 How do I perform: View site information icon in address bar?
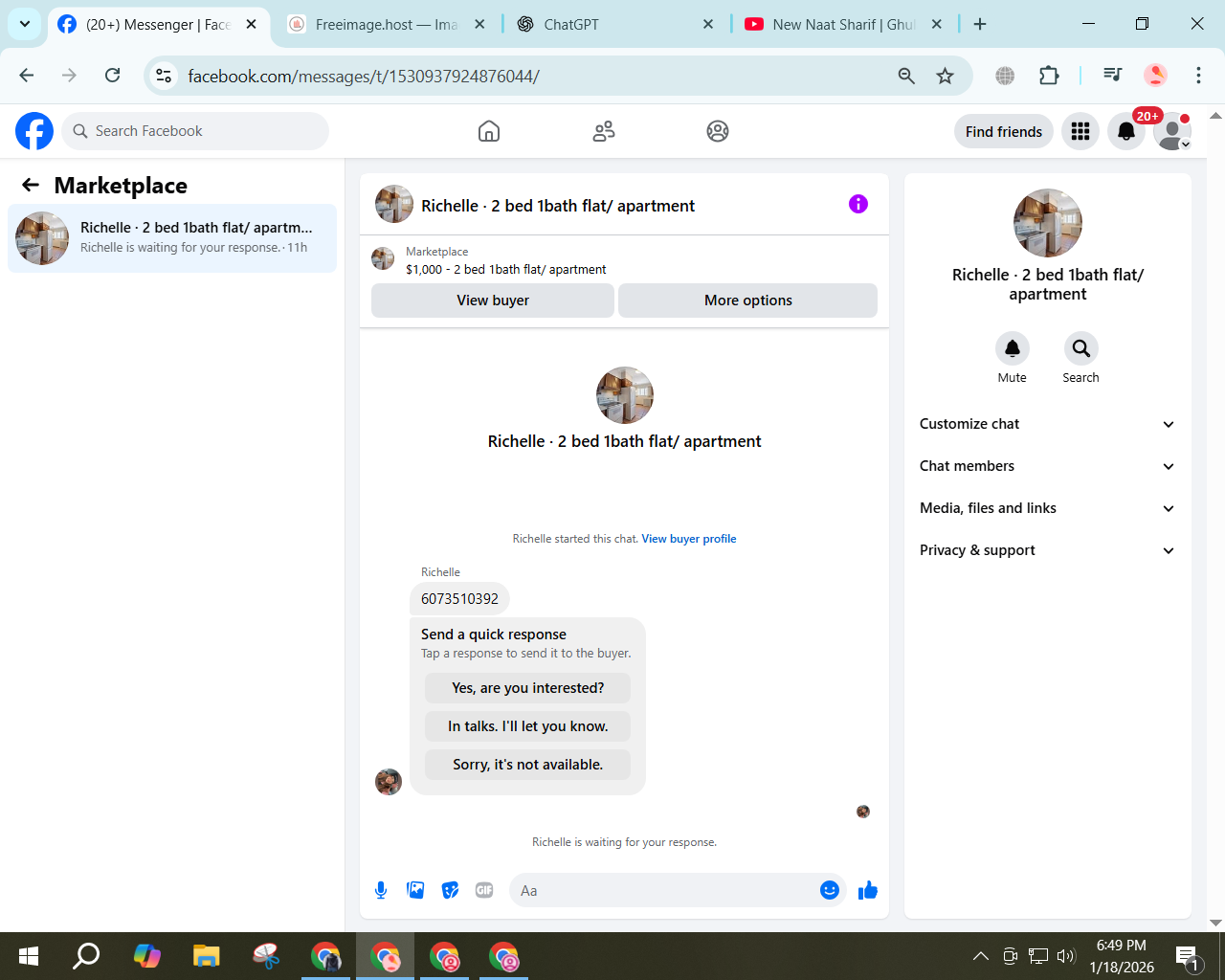point(165,76)
